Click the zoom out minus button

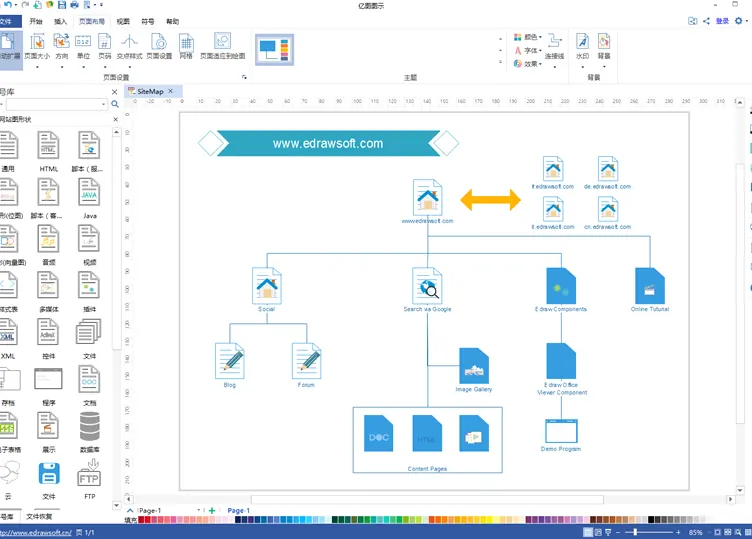click(618, 532)
